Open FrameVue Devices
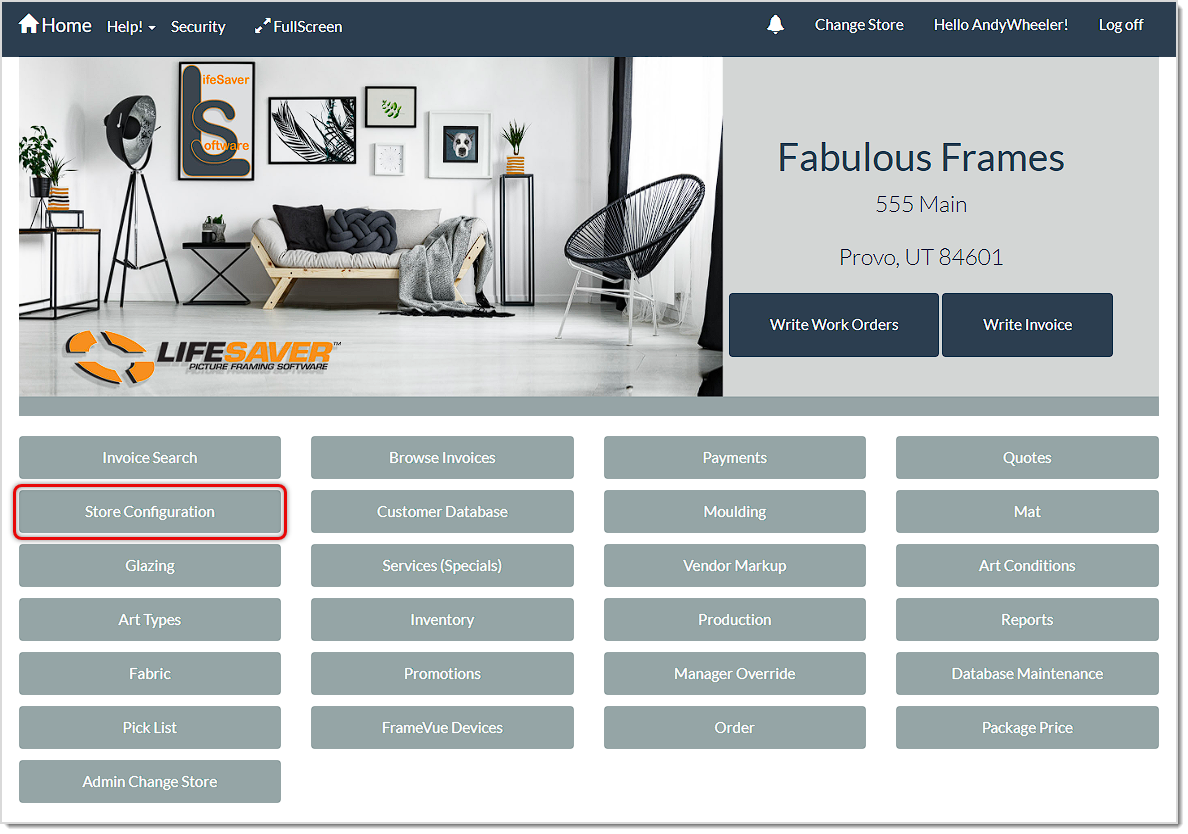 [442, 727]
